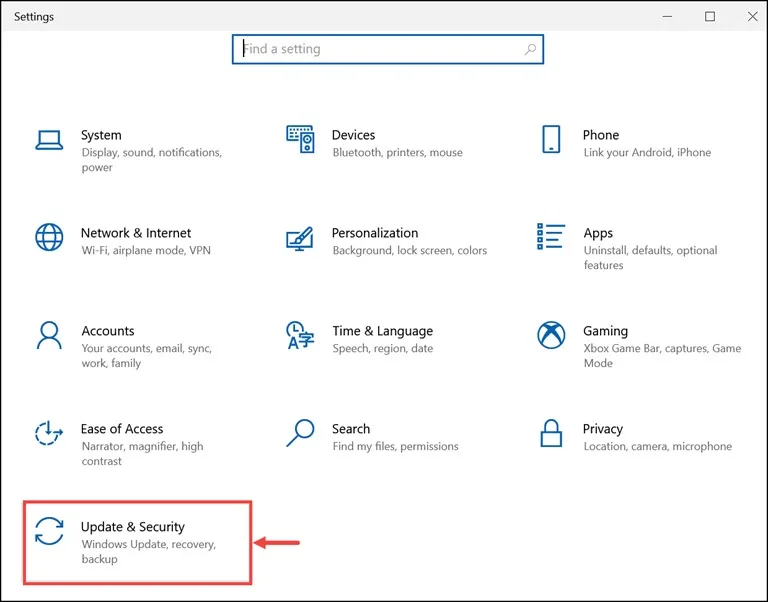Open Search settings title
Screen dimensions: 768x602
click(x=351, y=429)
